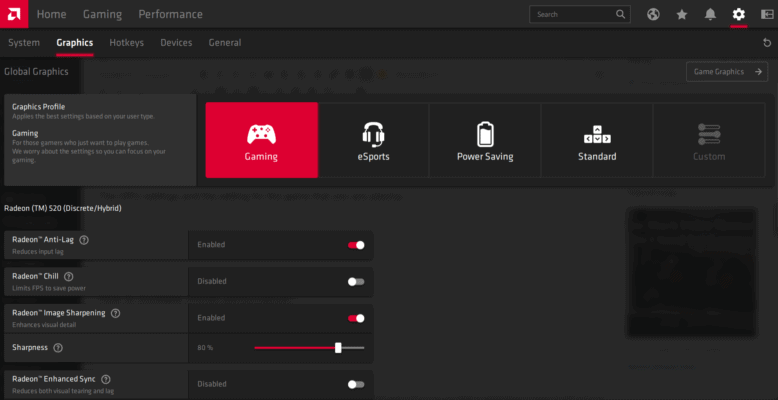Select the Standard profile tile
This screenshot has width=778, height=400.
pyautogui.click(x=597, y=140)
